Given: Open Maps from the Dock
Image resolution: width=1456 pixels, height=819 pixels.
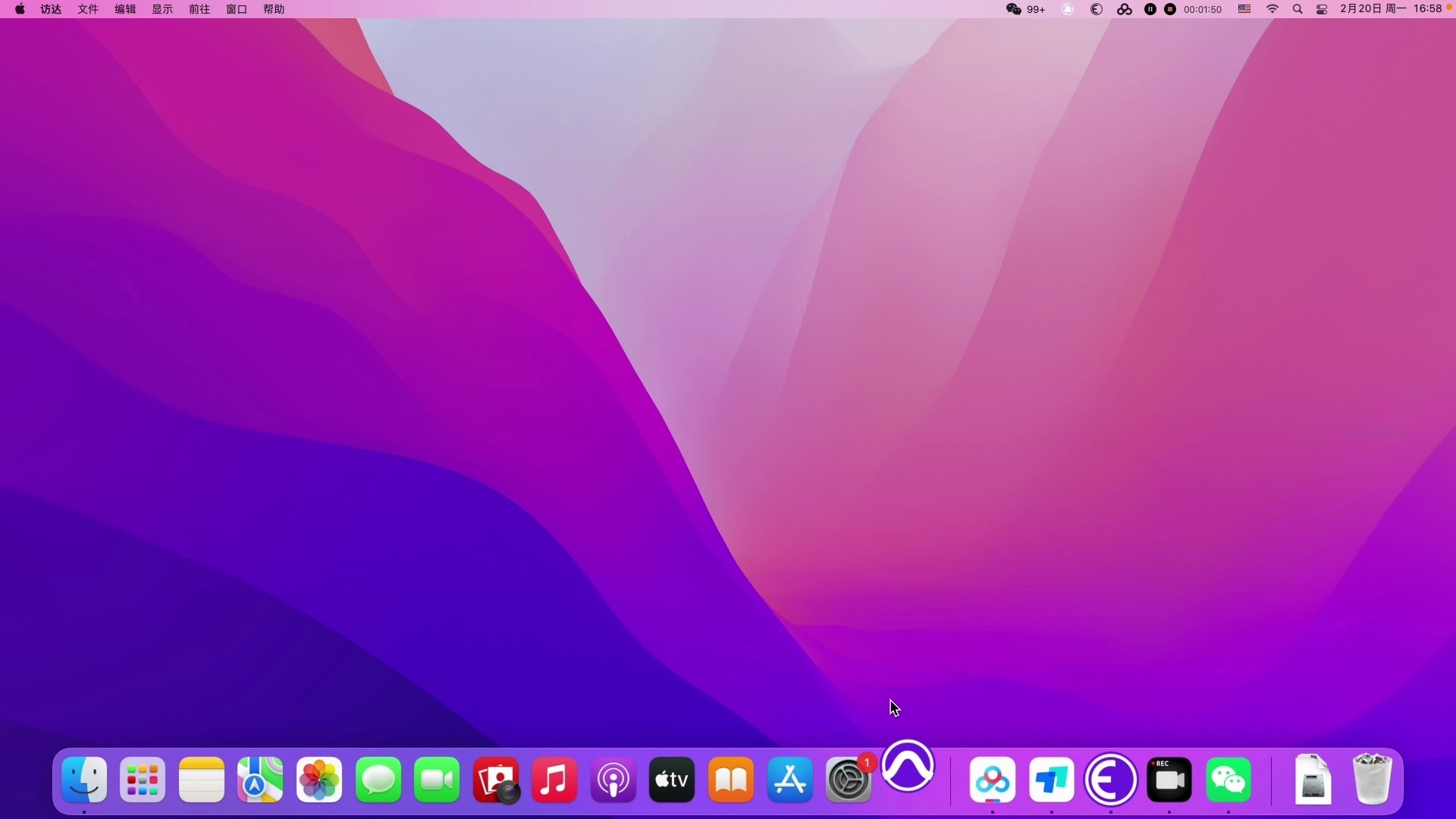Looking at the screenshot, I should point(260,780).
